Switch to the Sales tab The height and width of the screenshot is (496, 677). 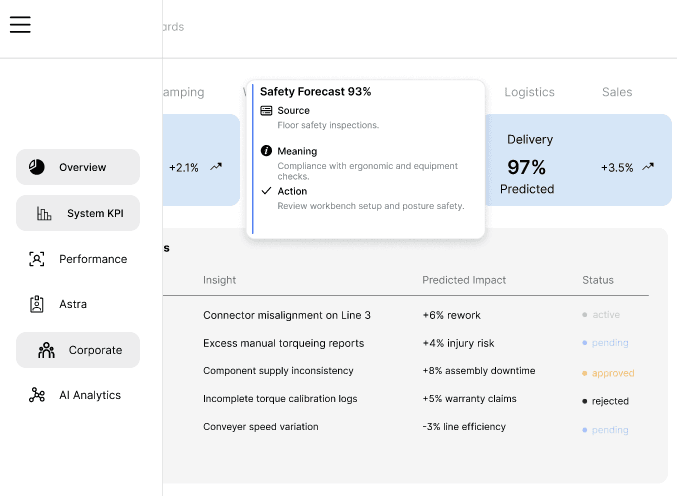(617, 92)
